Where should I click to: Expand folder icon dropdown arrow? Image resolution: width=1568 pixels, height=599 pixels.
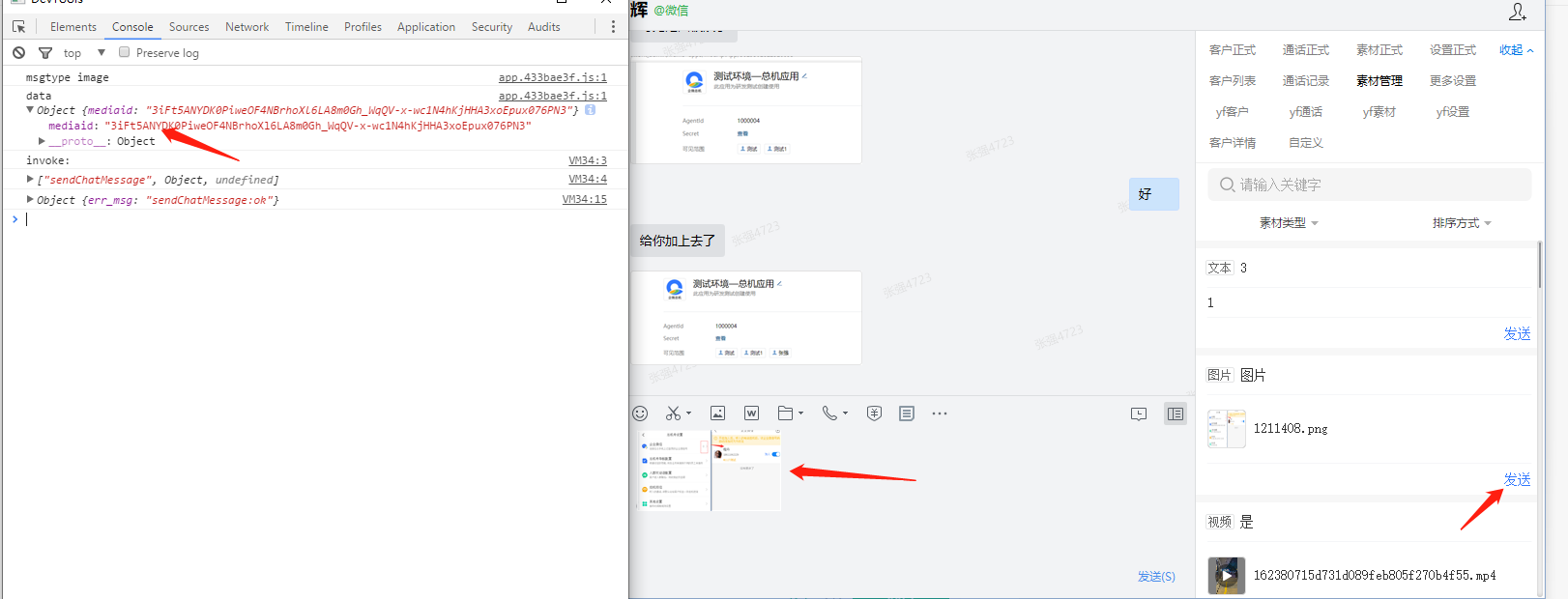801,414
